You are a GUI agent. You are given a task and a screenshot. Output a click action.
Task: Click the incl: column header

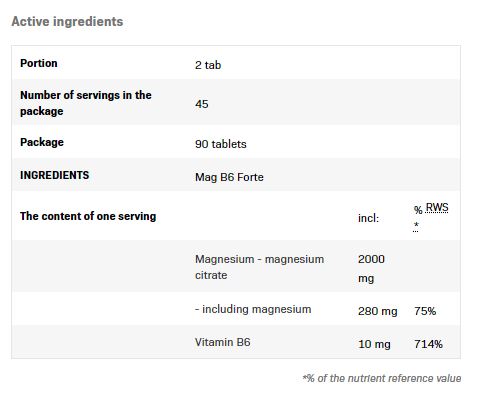[368, 218]
